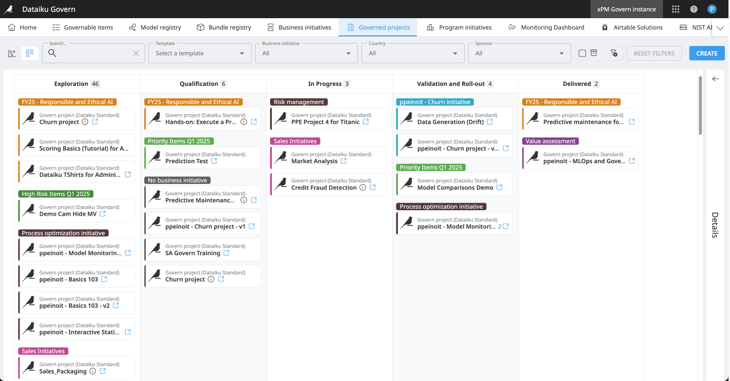Image resolution: width=730 pixels, height=381 pixels.
Task: Click the CREATE button
Action: pos(706,53)
